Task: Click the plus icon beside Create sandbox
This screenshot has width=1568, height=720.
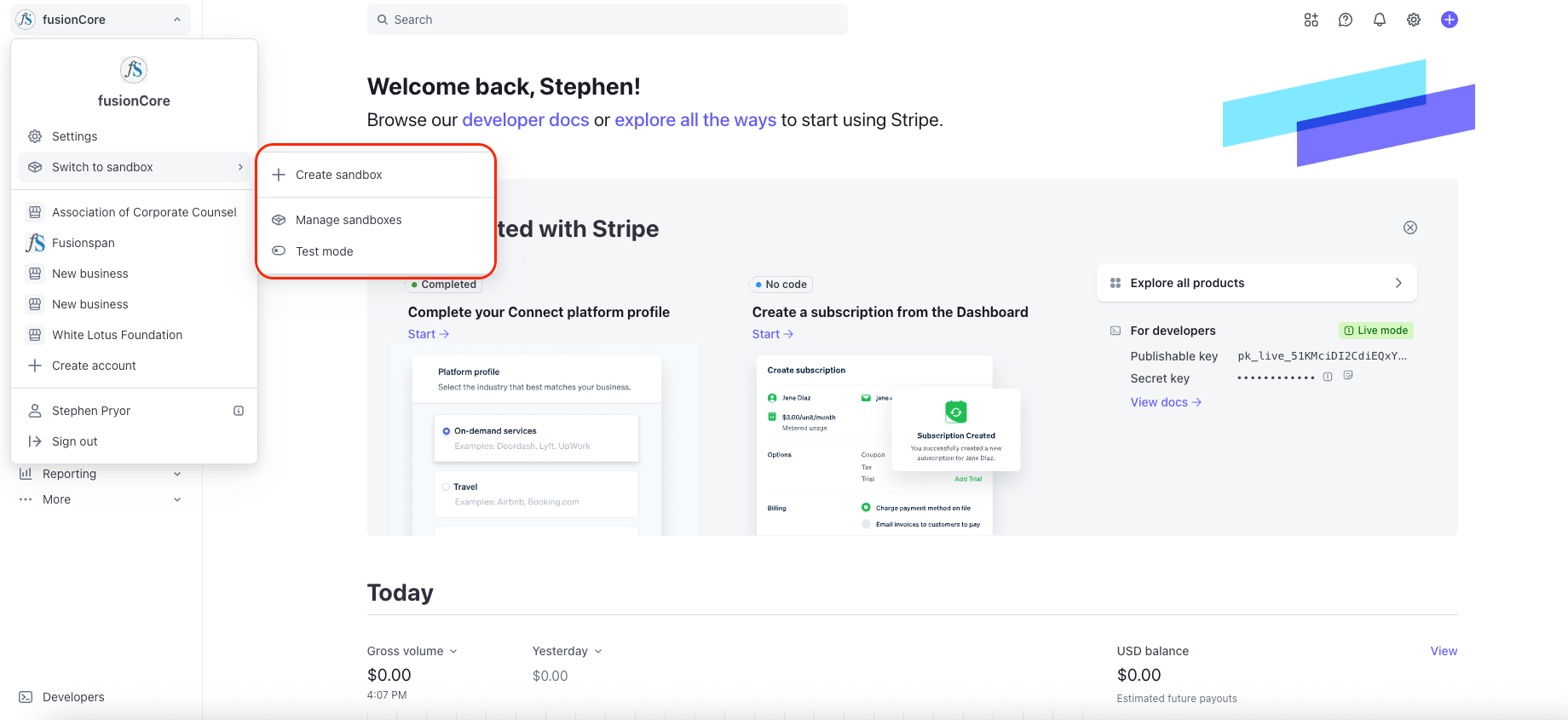Action: tap(279, 175)
